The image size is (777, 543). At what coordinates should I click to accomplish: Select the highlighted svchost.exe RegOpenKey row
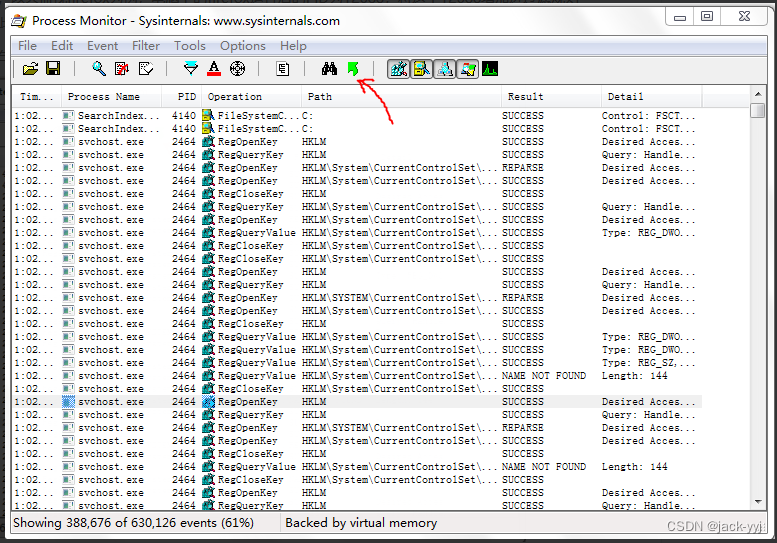[x=357, y=402]
